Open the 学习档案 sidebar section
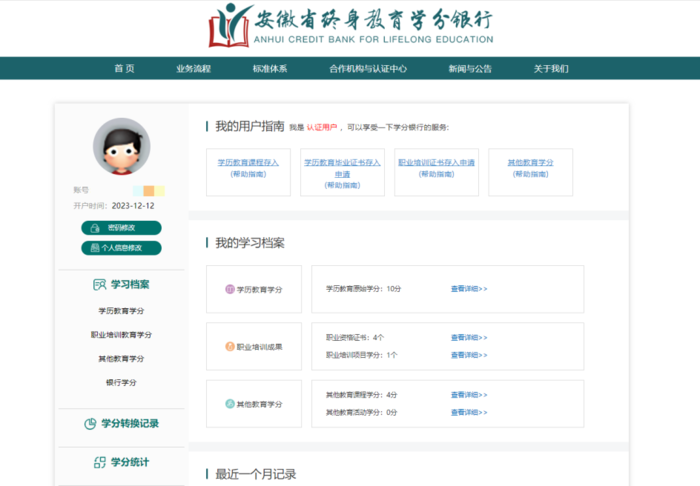The image size is (700, 486). coord(121,284)
